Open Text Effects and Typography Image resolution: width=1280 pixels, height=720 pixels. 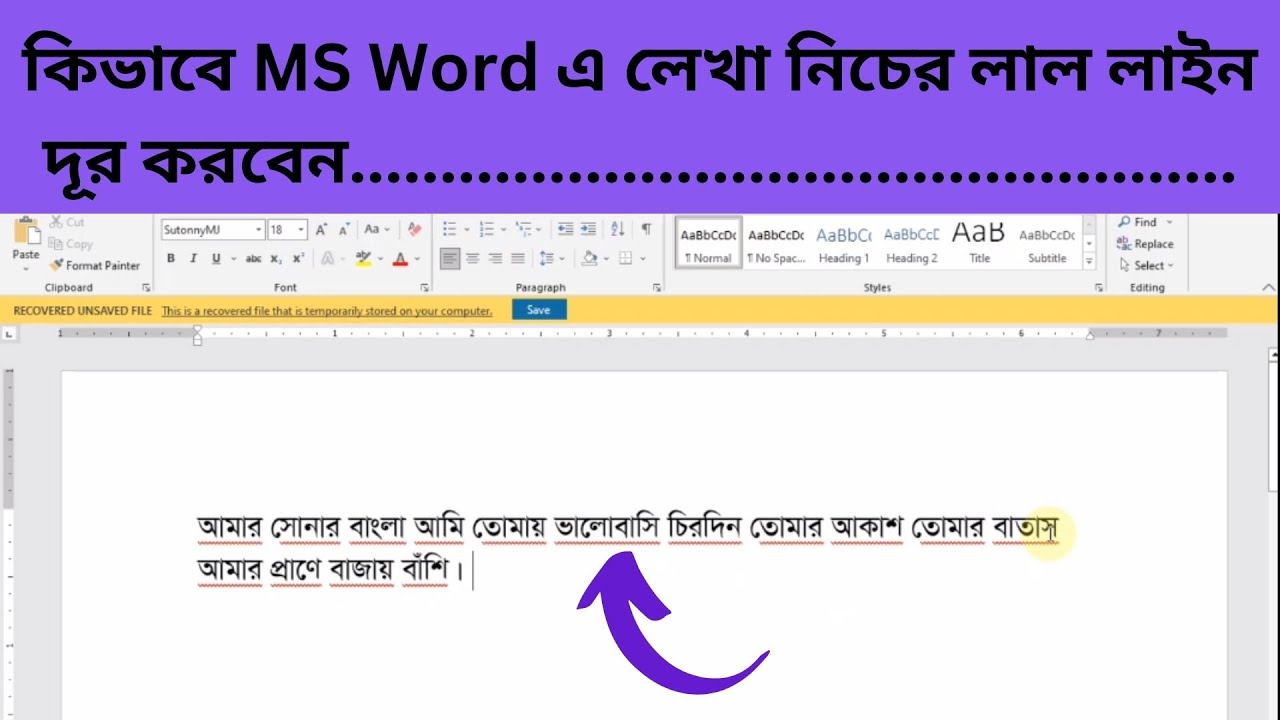(327, 258)
